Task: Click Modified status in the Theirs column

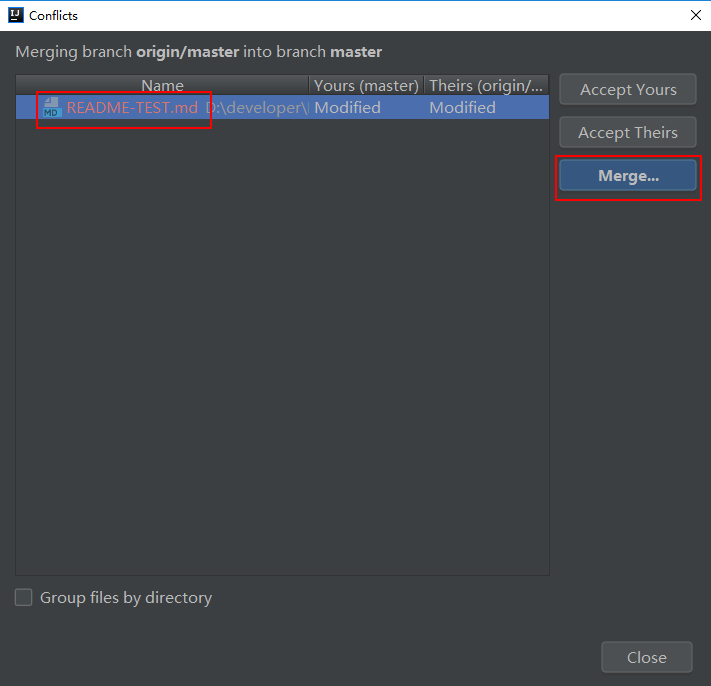Action: (463, 107)
